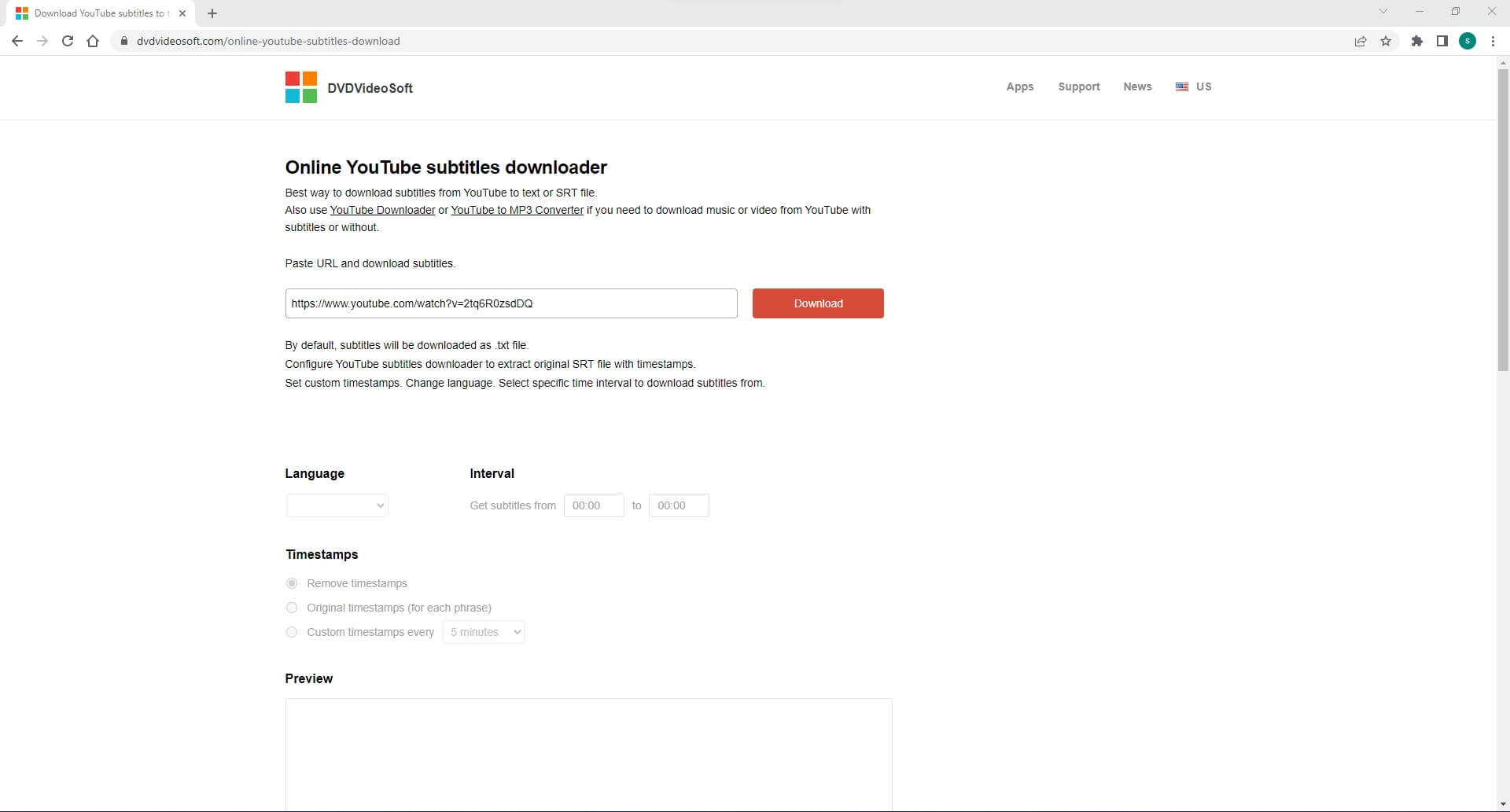Click the browser forward arrow
Screen dimensions: 1510x812
coord(42,41)
